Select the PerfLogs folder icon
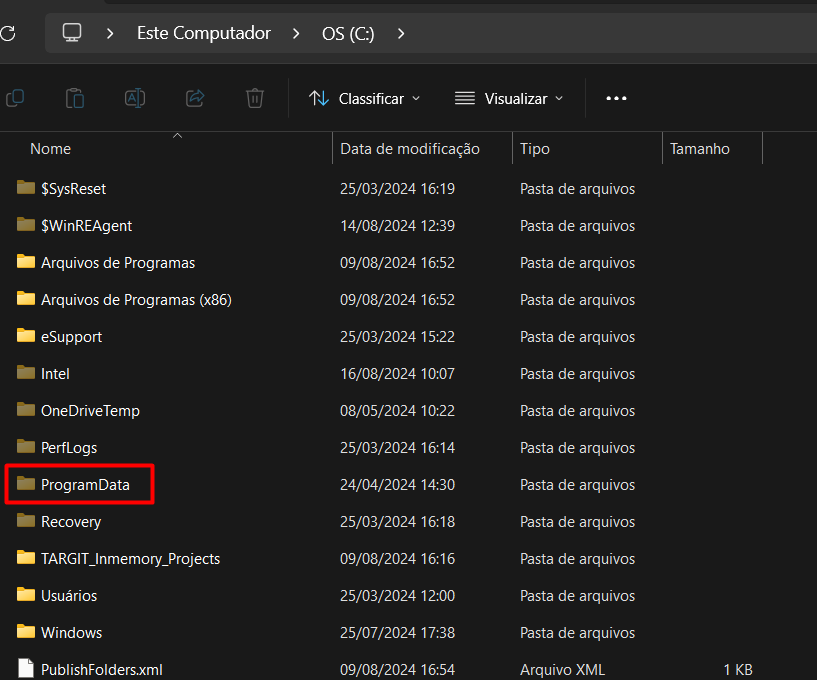Screen dimensions: 817x680 pyautogui.click(x=26, y=446)
